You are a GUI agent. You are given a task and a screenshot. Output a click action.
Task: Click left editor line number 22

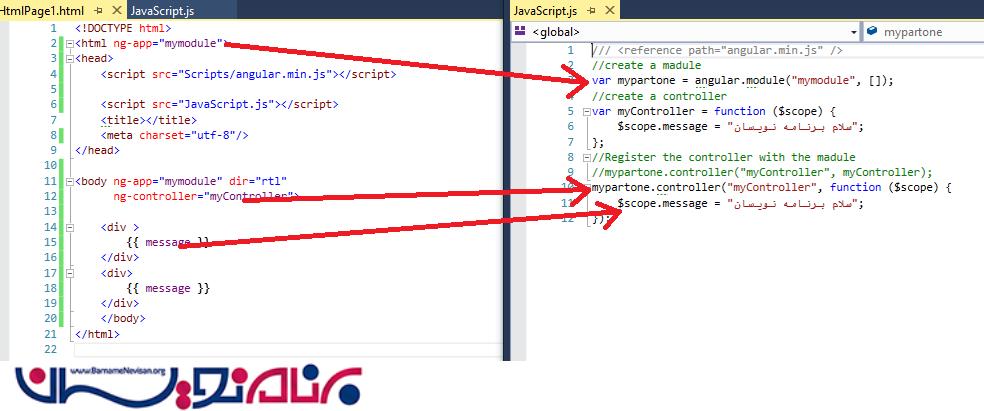(x=50, y=350)
